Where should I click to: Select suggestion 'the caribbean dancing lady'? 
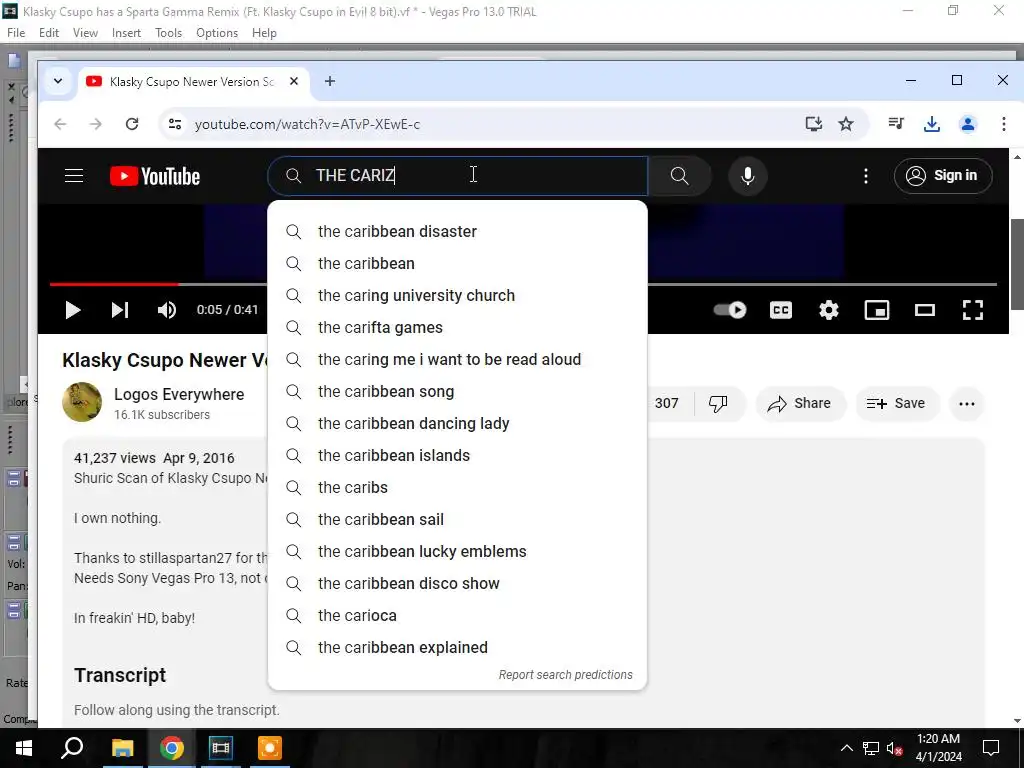pyautogui.click(x=457, y=424)
